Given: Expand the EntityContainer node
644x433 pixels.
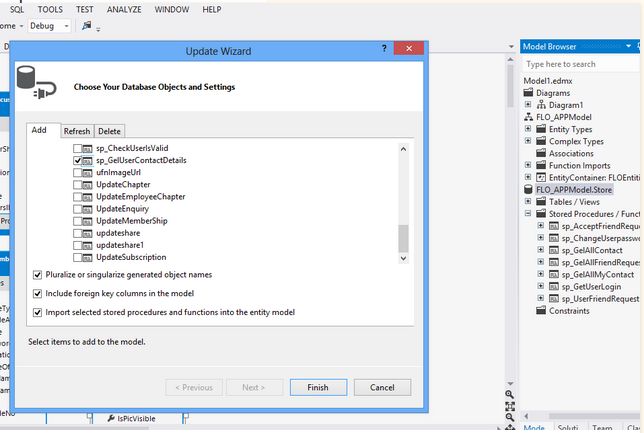Looking at the screenshot, I should [x=528, y=177].
